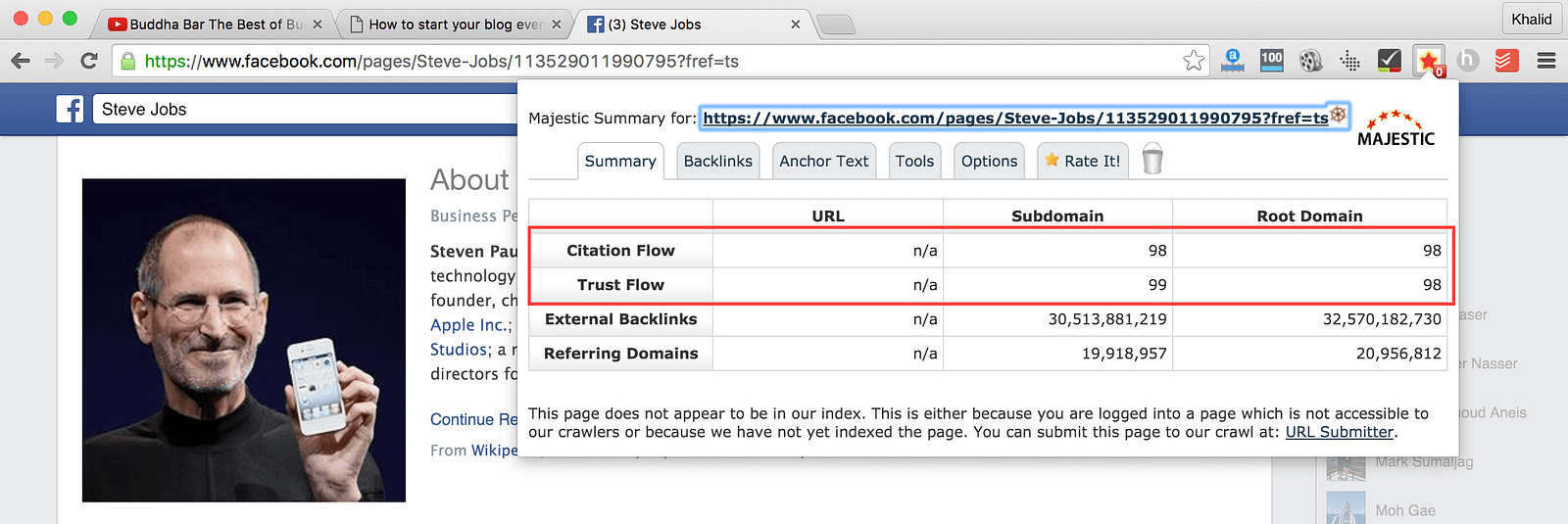Toggle the Majestic red star extension

(1429, 62)
